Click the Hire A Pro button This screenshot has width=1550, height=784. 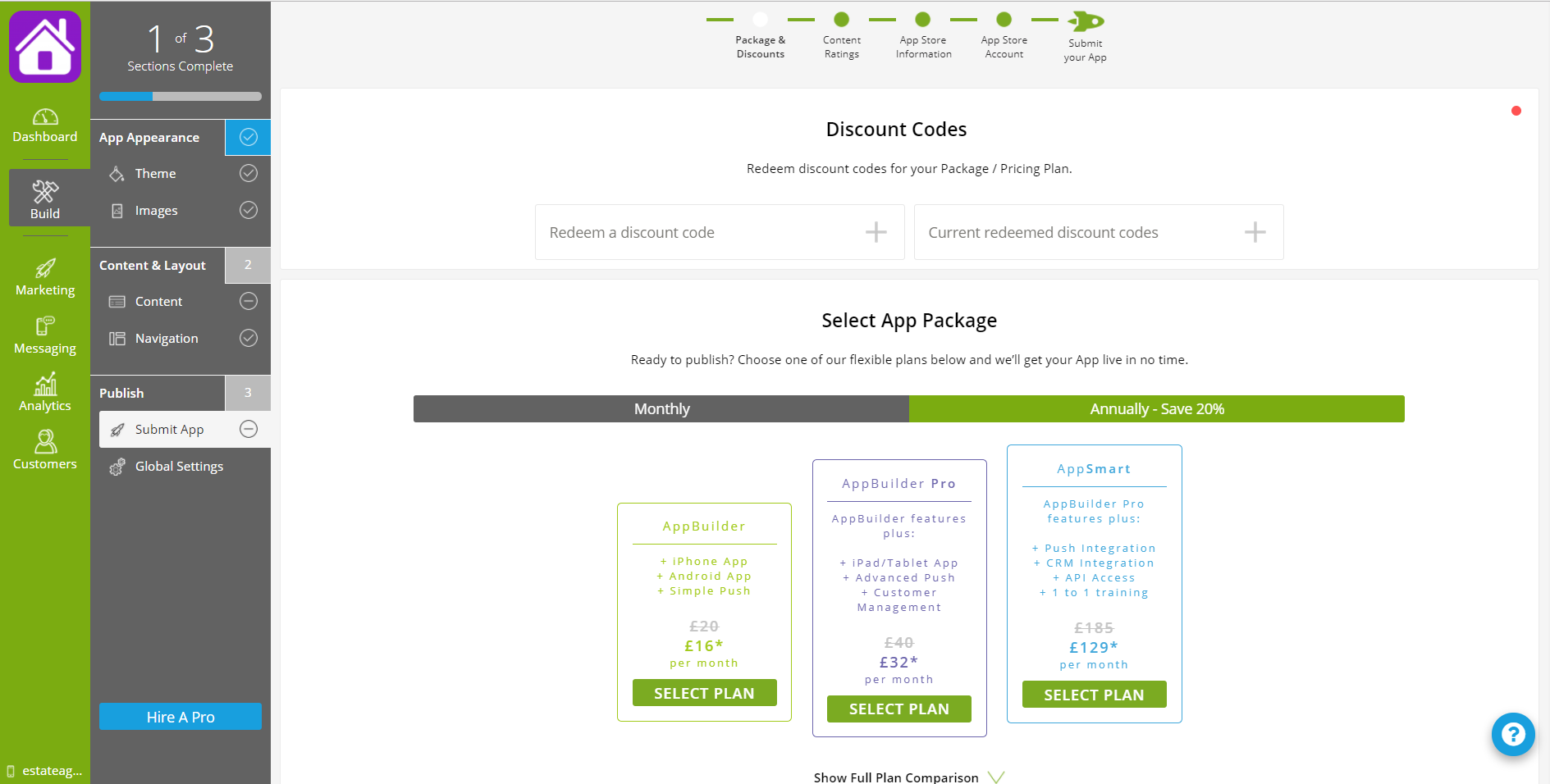181,717
